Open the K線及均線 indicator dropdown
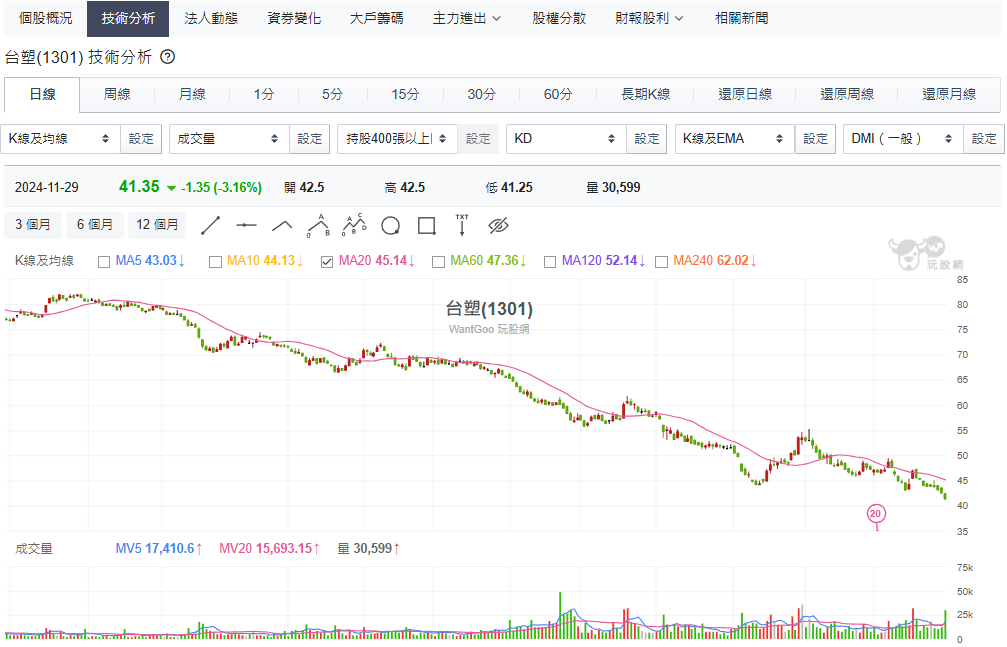The height and width of the screenshot is (647, 1007). click(60, 139)
